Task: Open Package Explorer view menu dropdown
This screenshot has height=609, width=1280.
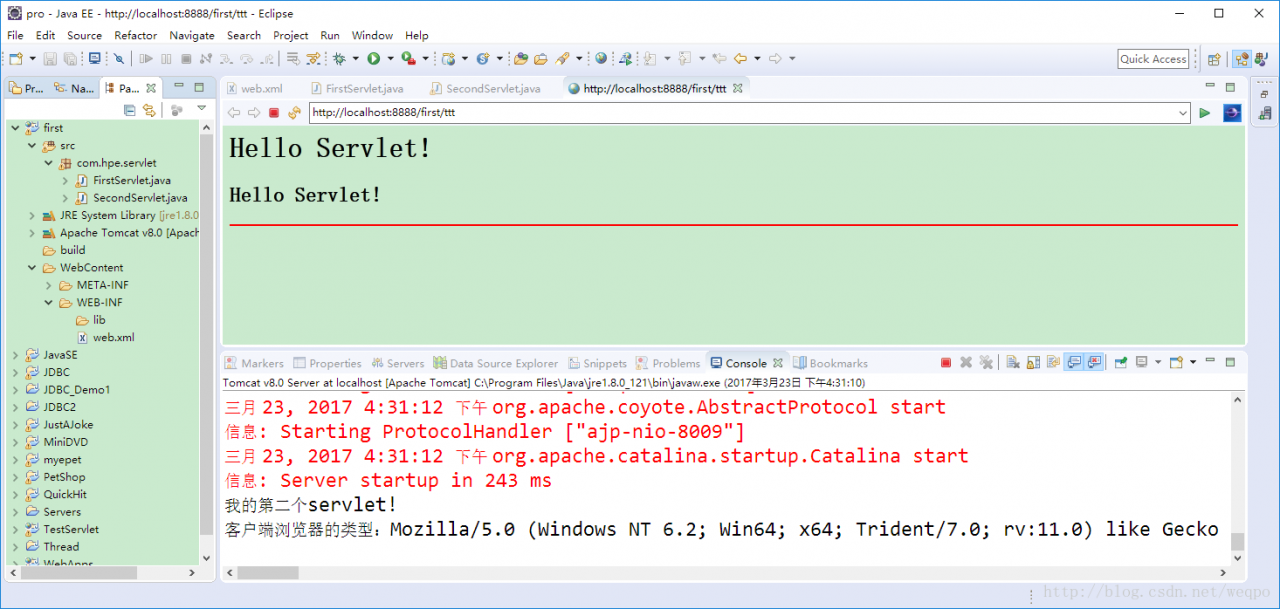Action: (201, 109)
